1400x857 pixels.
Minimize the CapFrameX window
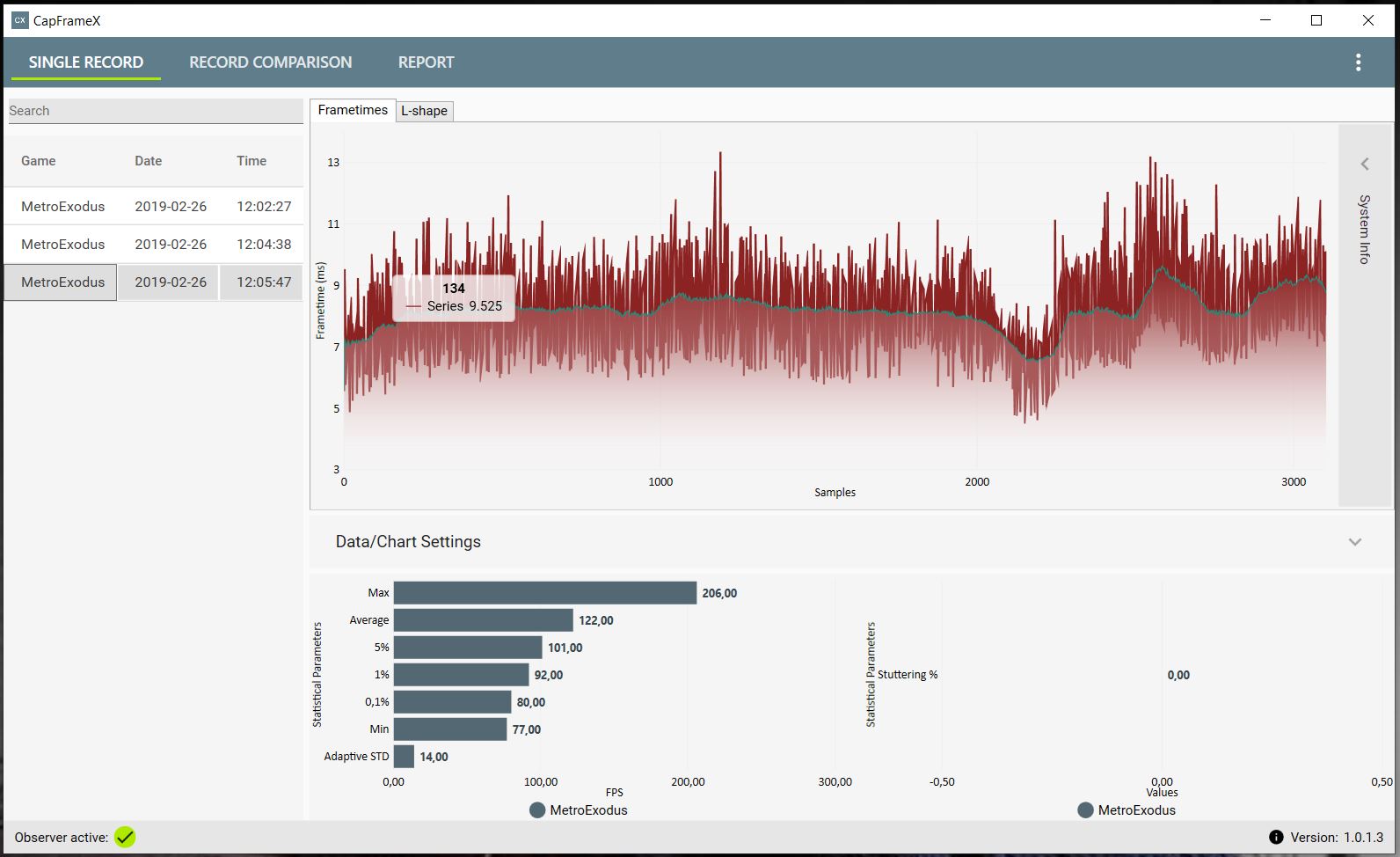pos(1265,20)
